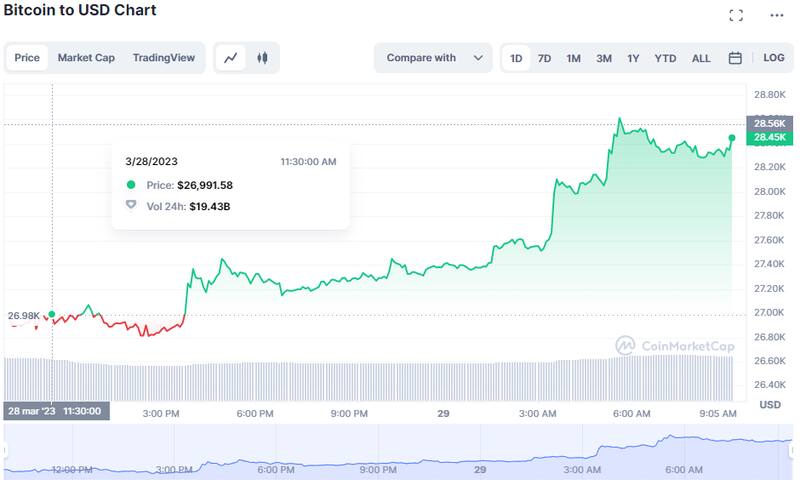
Task: Click the chart's latest price endpoint dot
Action: tap(732, 138)
